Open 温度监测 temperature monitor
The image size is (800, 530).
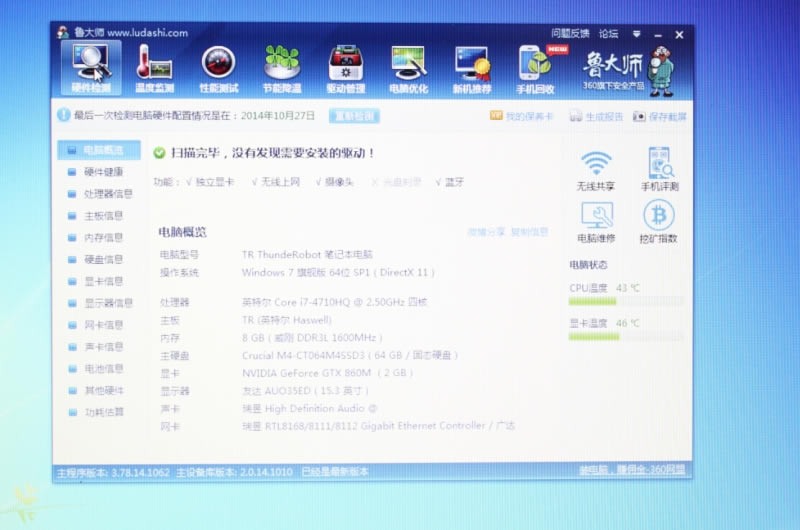point(154,69)
